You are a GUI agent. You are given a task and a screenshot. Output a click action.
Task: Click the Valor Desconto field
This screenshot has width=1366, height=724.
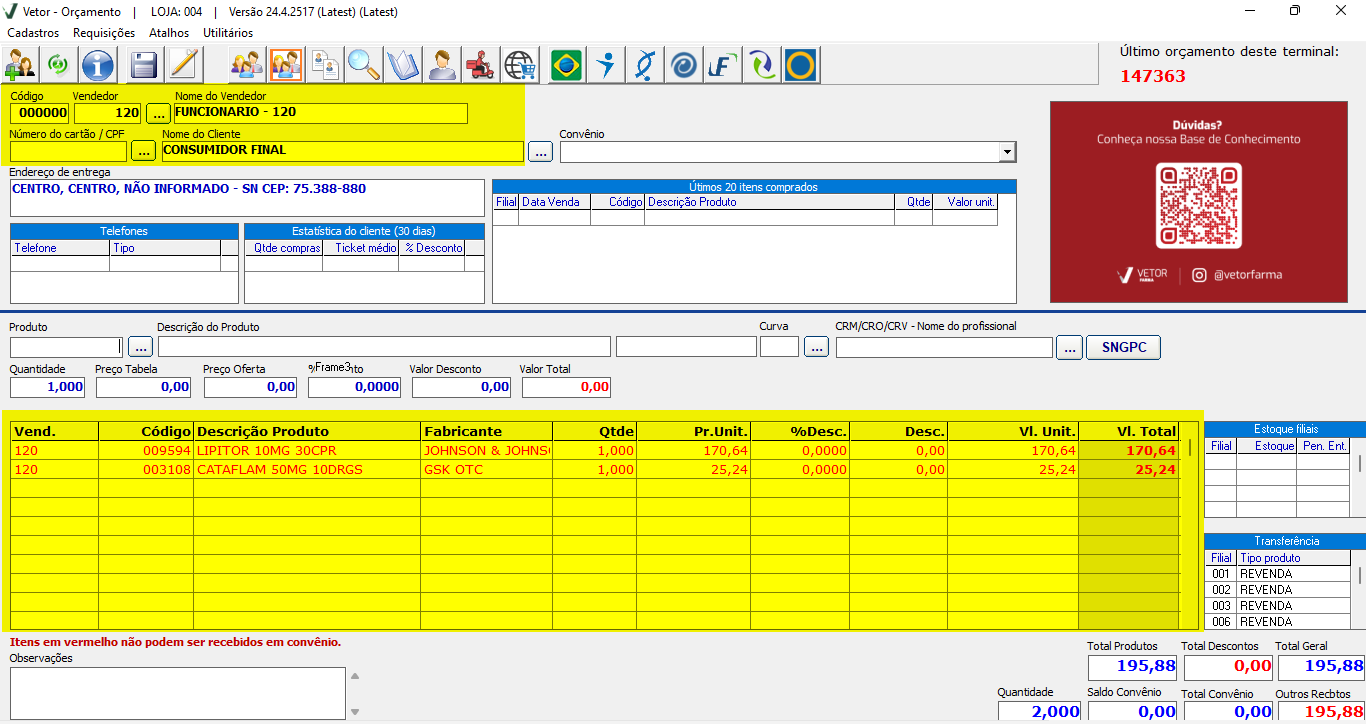click(x=462, y=387)
